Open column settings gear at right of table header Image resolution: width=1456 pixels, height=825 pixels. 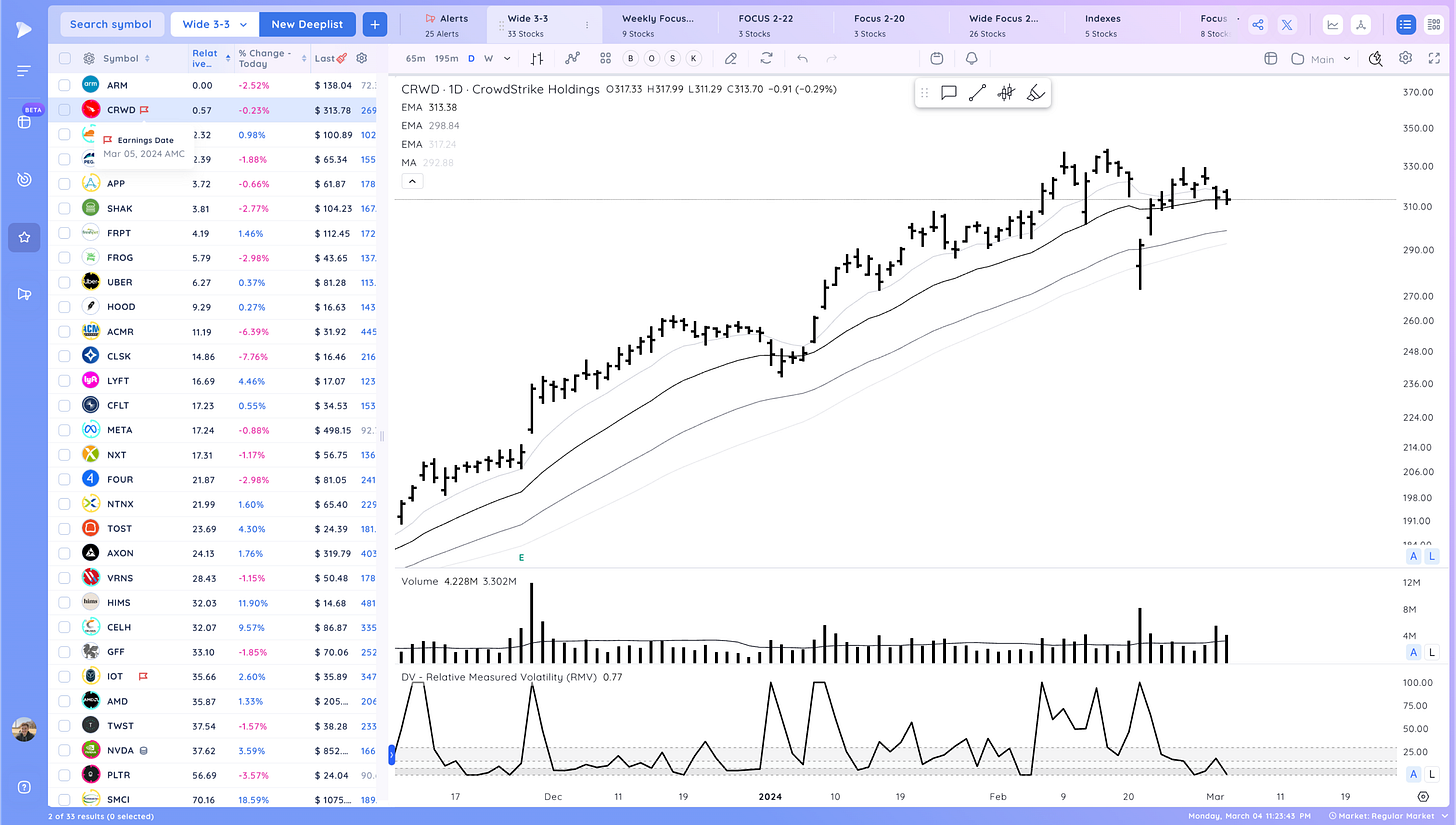pyautogui.click(x=362, y=59)
